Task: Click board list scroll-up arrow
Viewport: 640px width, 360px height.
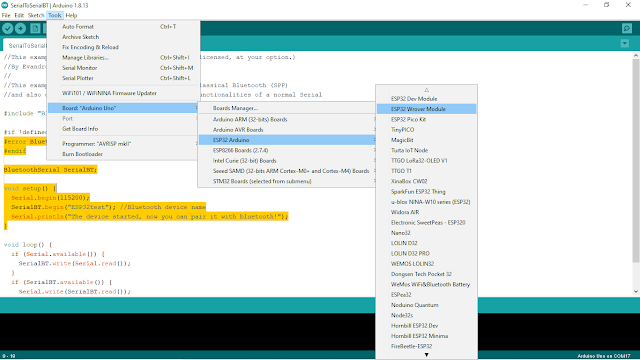Action: click(427, 90)
